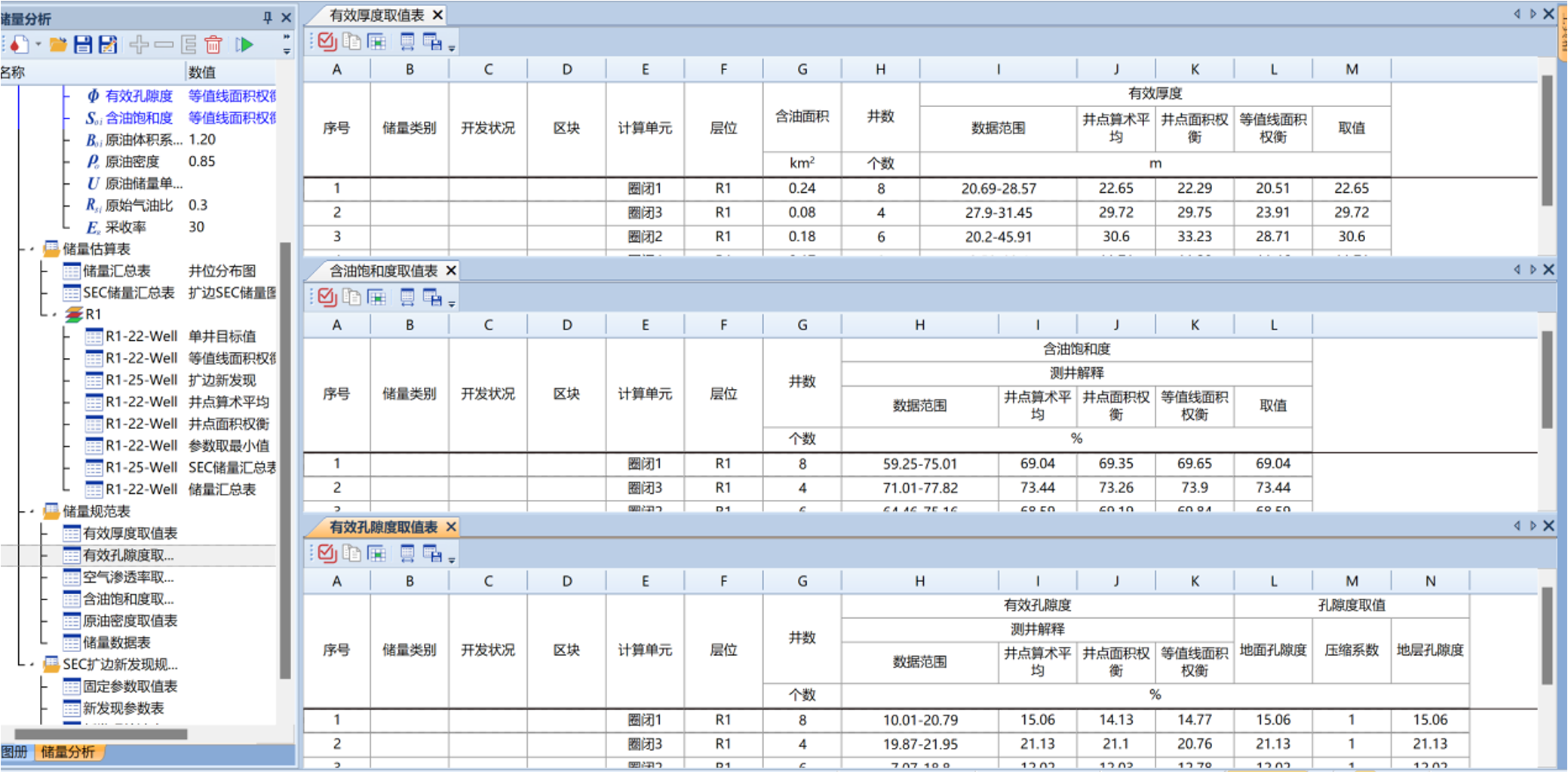The width and height of the screenshot is (1568, 772).
Task: Toggle the pin on 储量分析 panel
Action: click(267, 17)
